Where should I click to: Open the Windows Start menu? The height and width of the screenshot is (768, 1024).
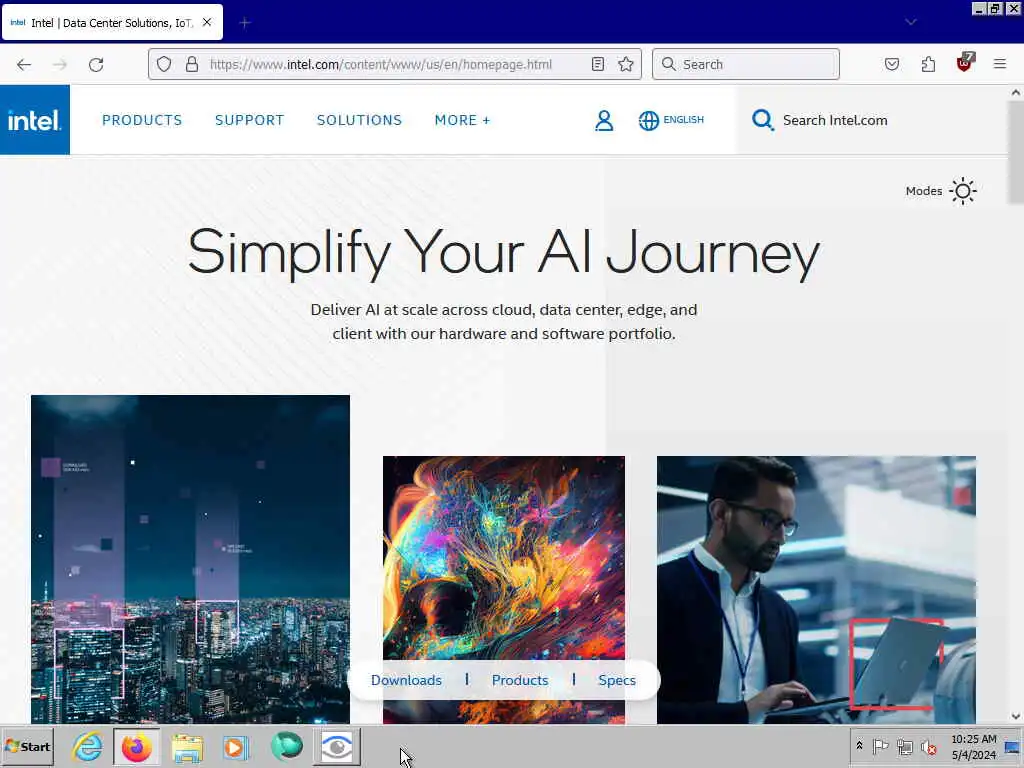tap(27, 746)
